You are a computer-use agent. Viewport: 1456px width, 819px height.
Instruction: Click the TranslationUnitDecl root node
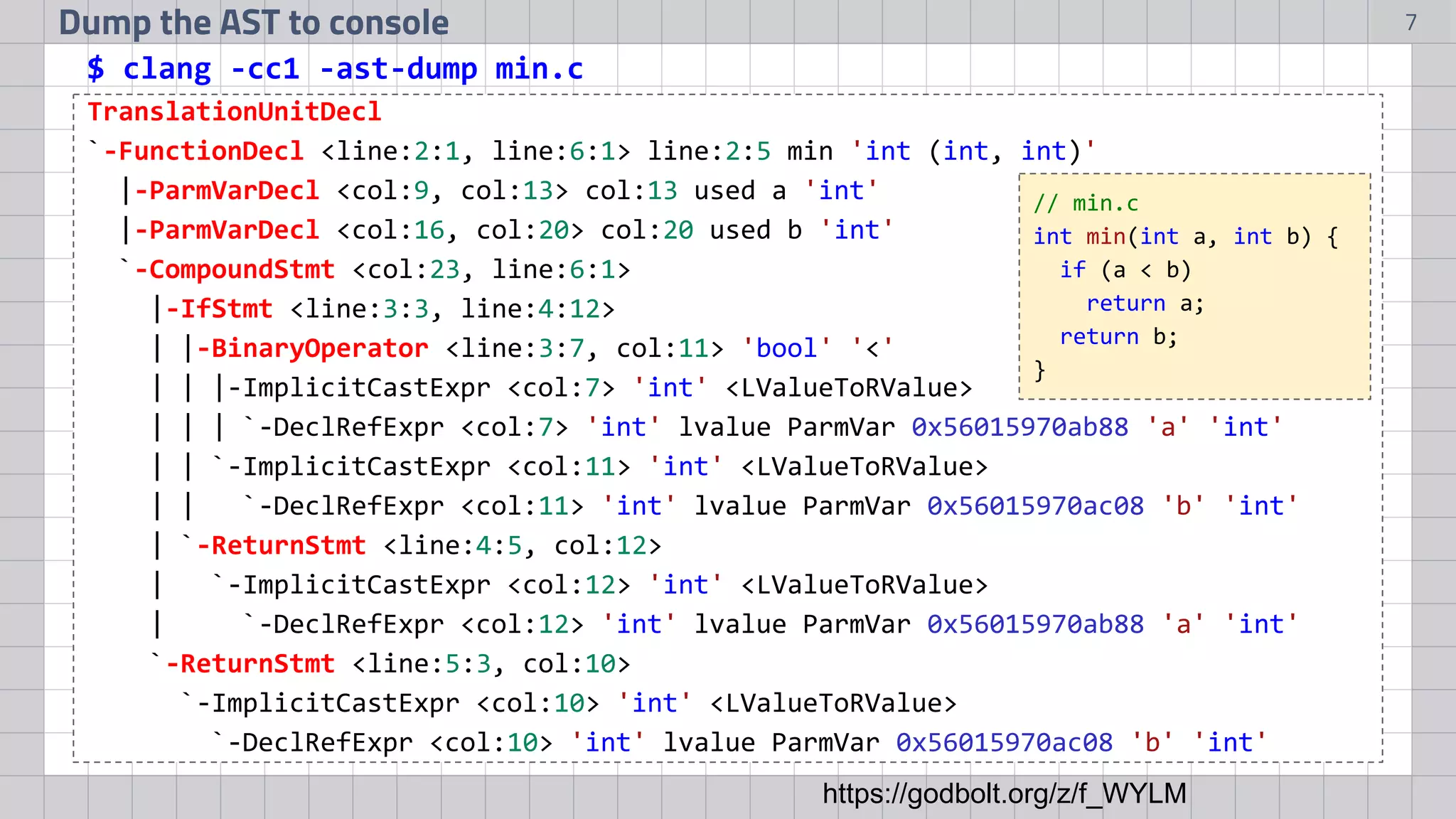point(235,112)
